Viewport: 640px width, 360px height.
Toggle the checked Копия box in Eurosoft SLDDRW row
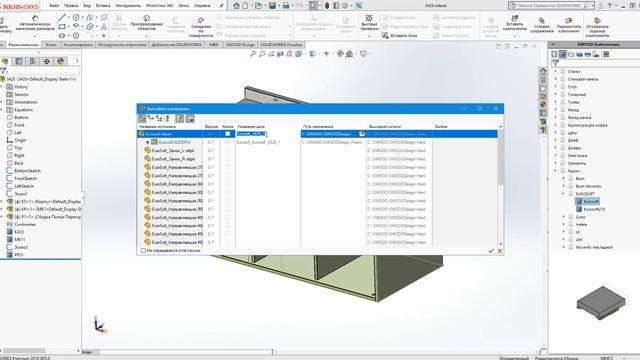[x=228, y=142]
